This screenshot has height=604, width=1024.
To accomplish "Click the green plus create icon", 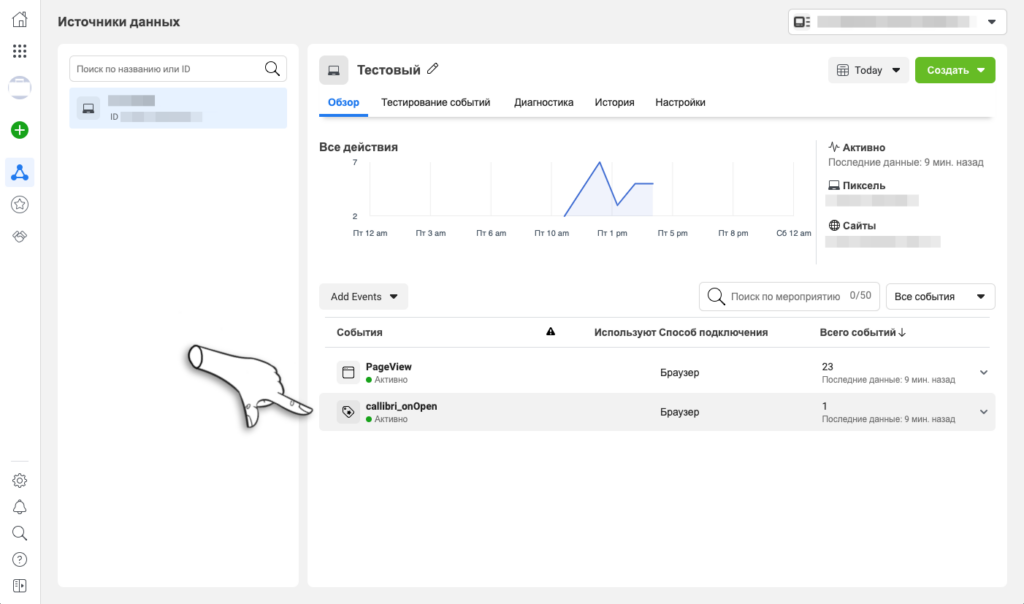I will tap(20, 130).
